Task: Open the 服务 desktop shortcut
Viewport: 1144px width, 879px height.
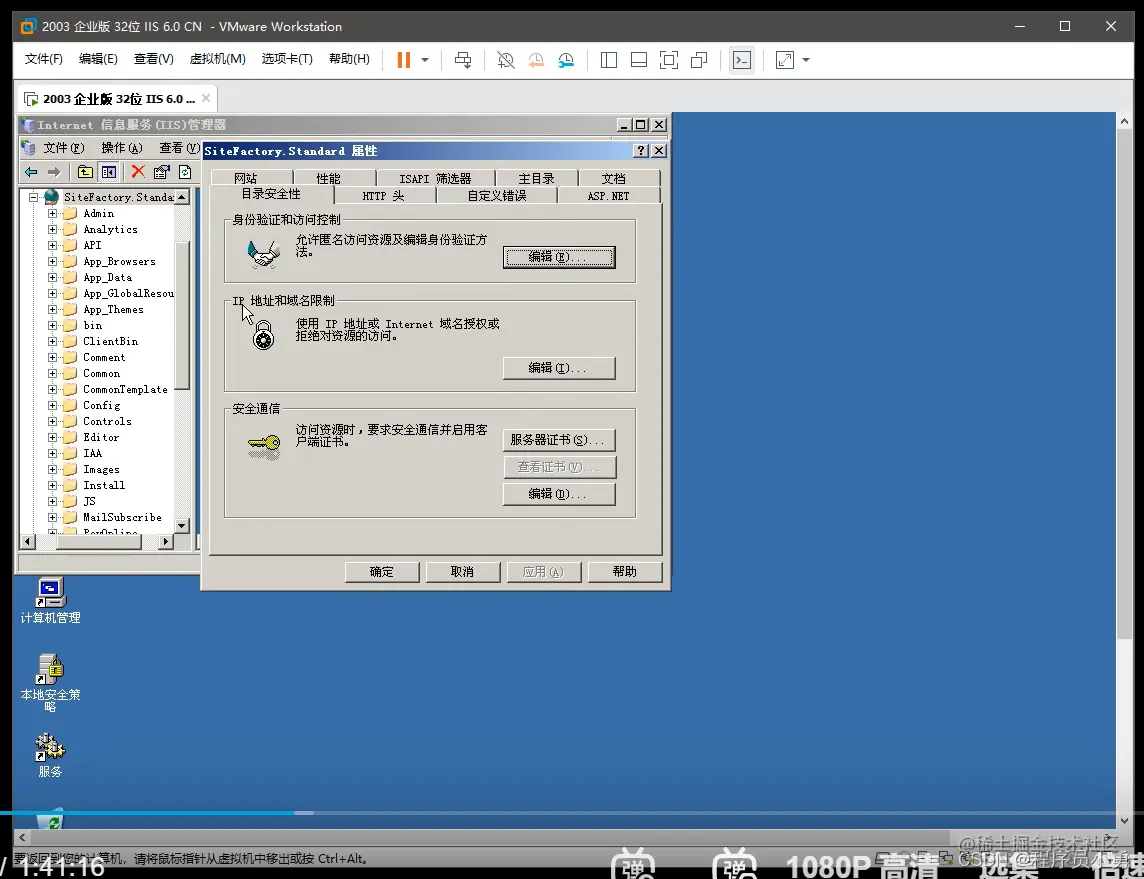Action: tap(50, 755)
